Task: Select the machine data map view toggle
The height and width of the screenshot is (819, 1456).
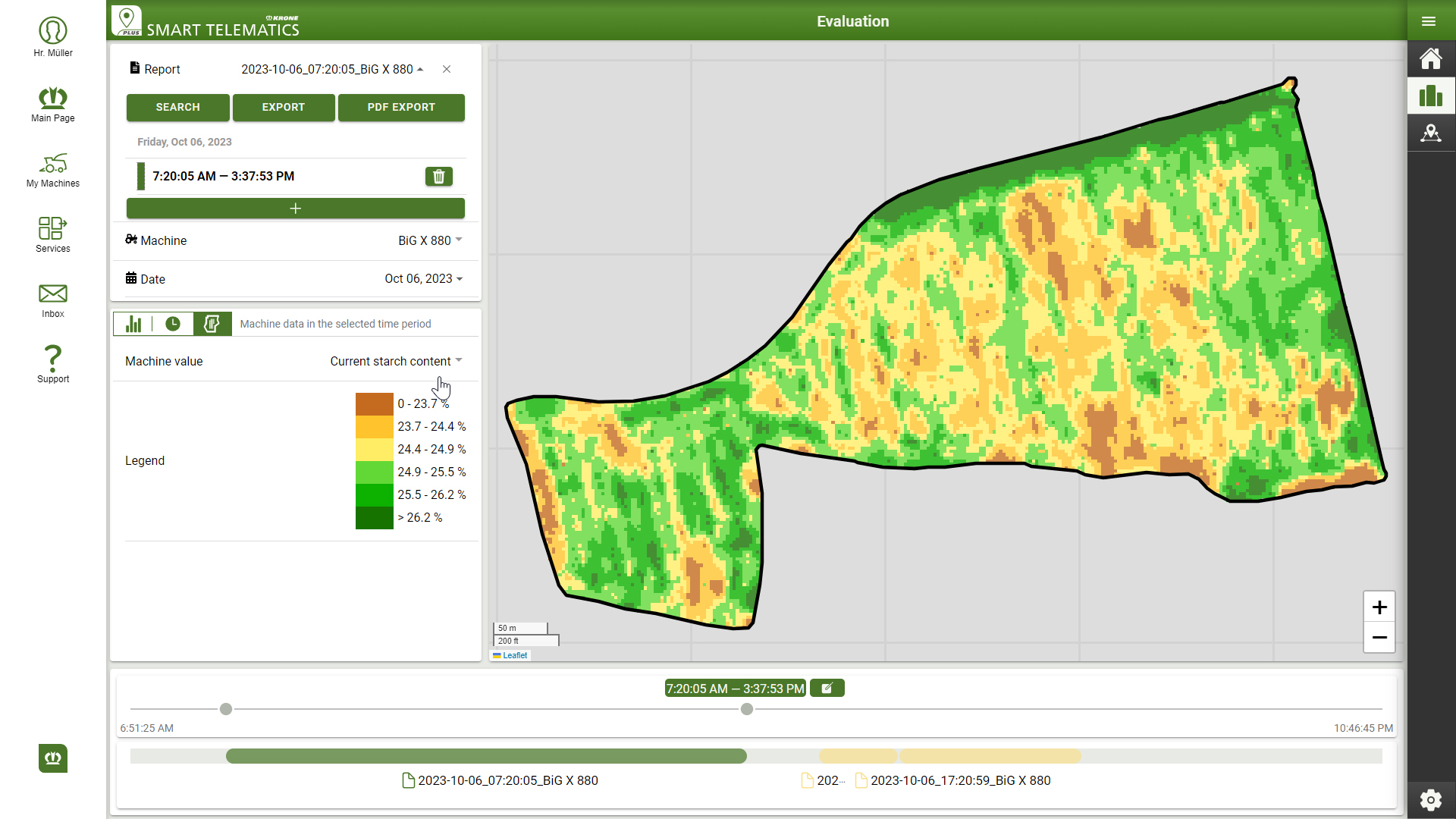Action: 212,324
